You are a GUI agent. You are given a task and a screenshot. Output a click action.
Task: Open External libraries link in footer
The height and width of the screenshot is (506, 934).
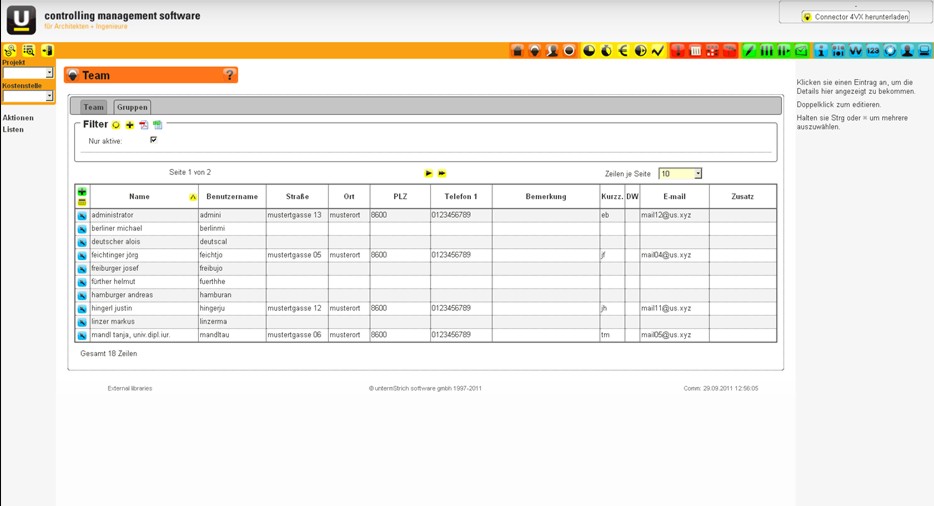(x=130, y=388)
